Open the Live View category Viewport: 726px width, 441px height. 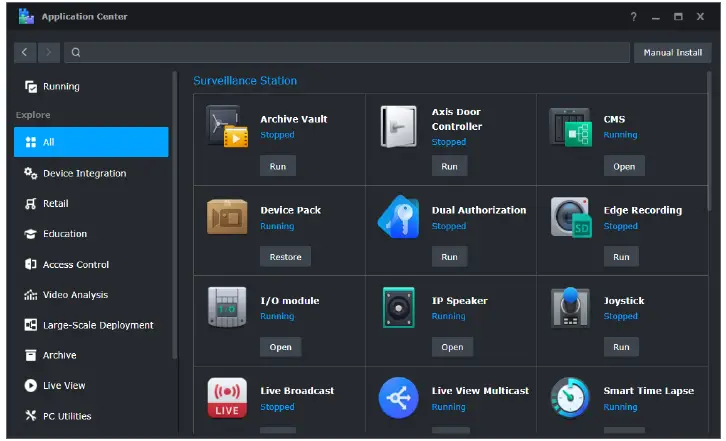(91, 385)
